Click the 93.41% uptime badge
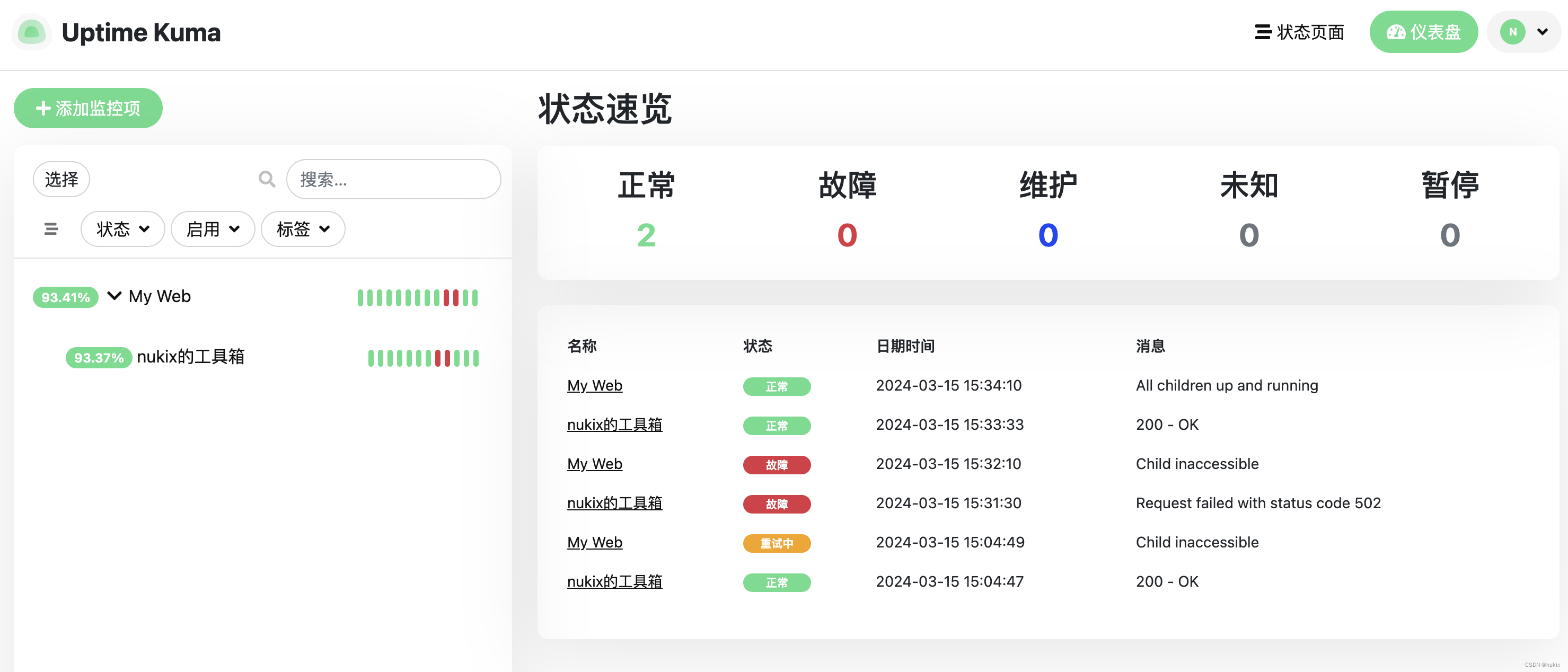 (65, 297)
